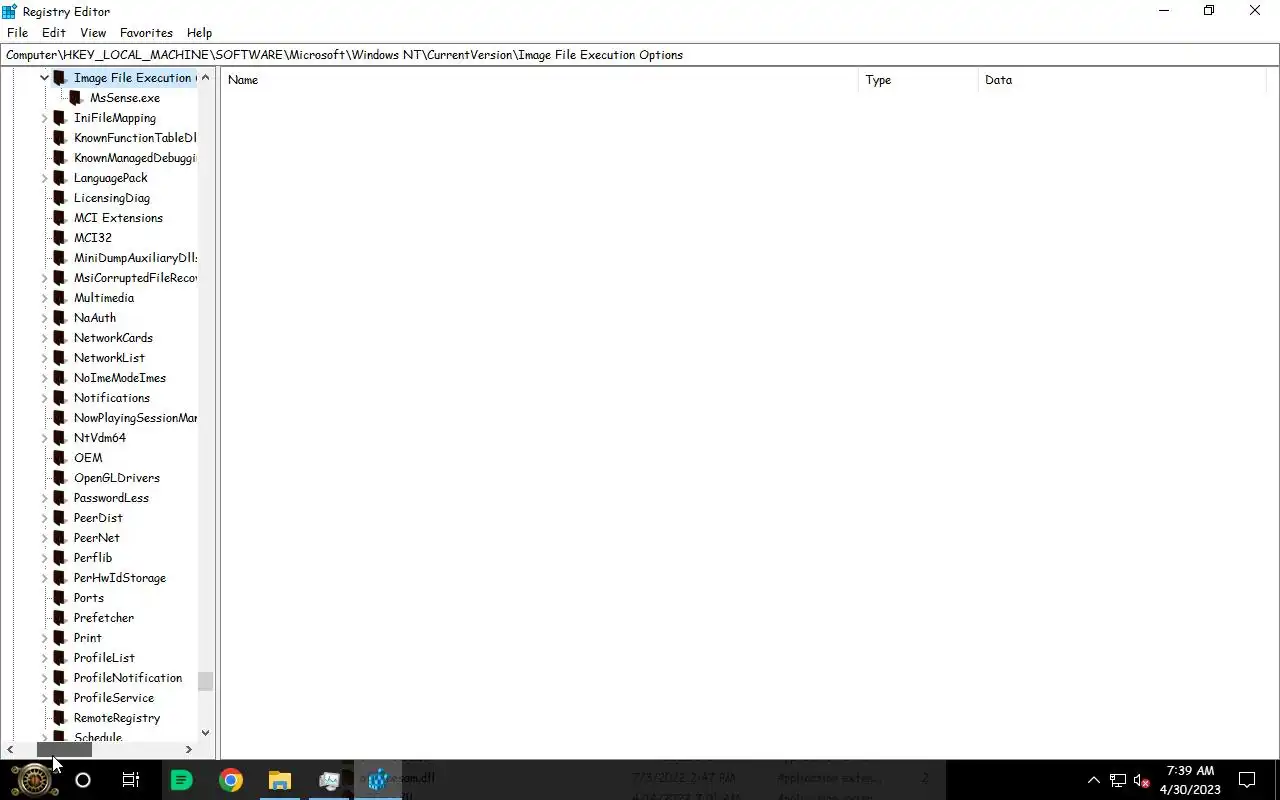The width and height of the screenshot is (1280, 800).
Task: Switch to Registry Editor taskbar icon
Action: (x=378, y=780)
